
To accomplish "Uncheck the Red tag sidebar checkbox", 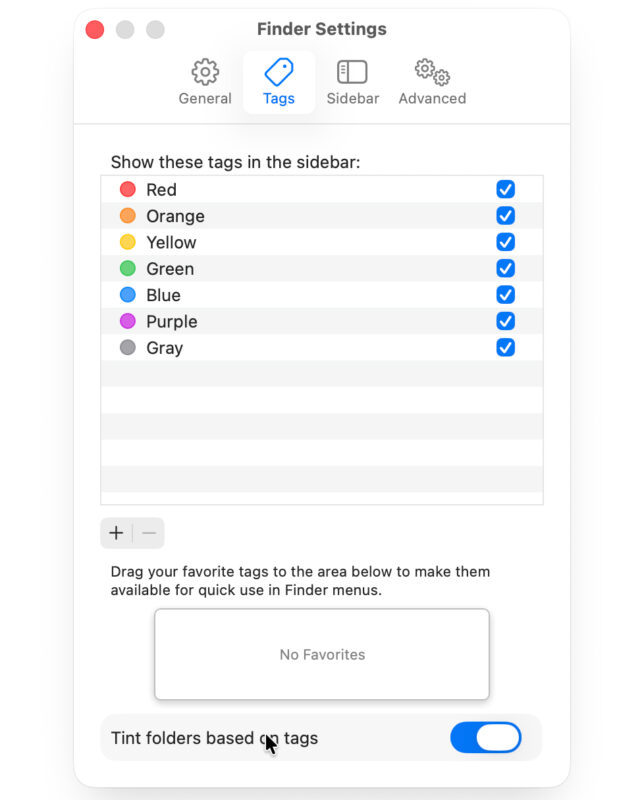I will [x=506, y=190].
